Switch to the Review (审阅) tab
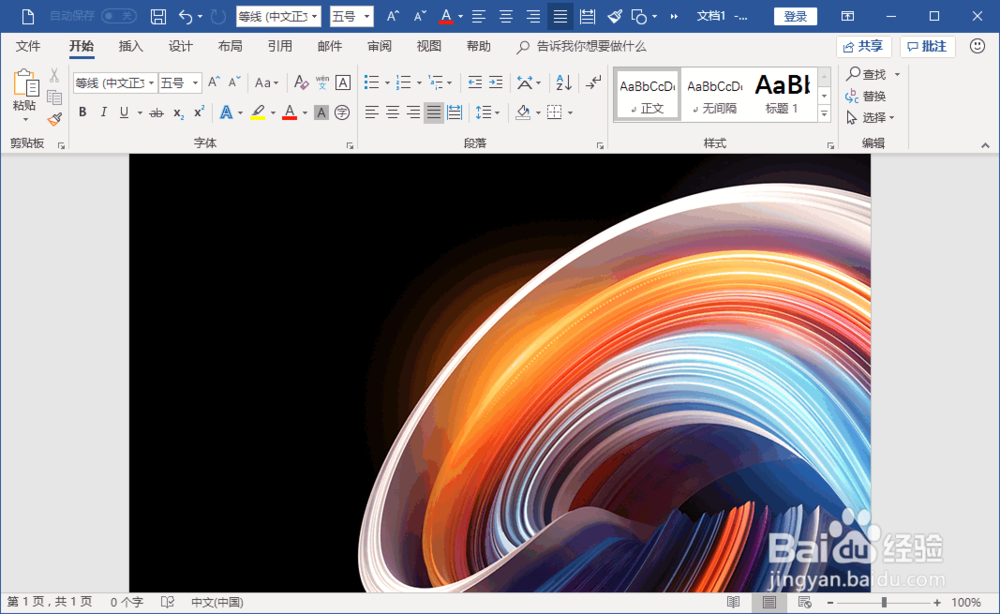The height and width of the screenshot is (614, 1000). (379, 47)
